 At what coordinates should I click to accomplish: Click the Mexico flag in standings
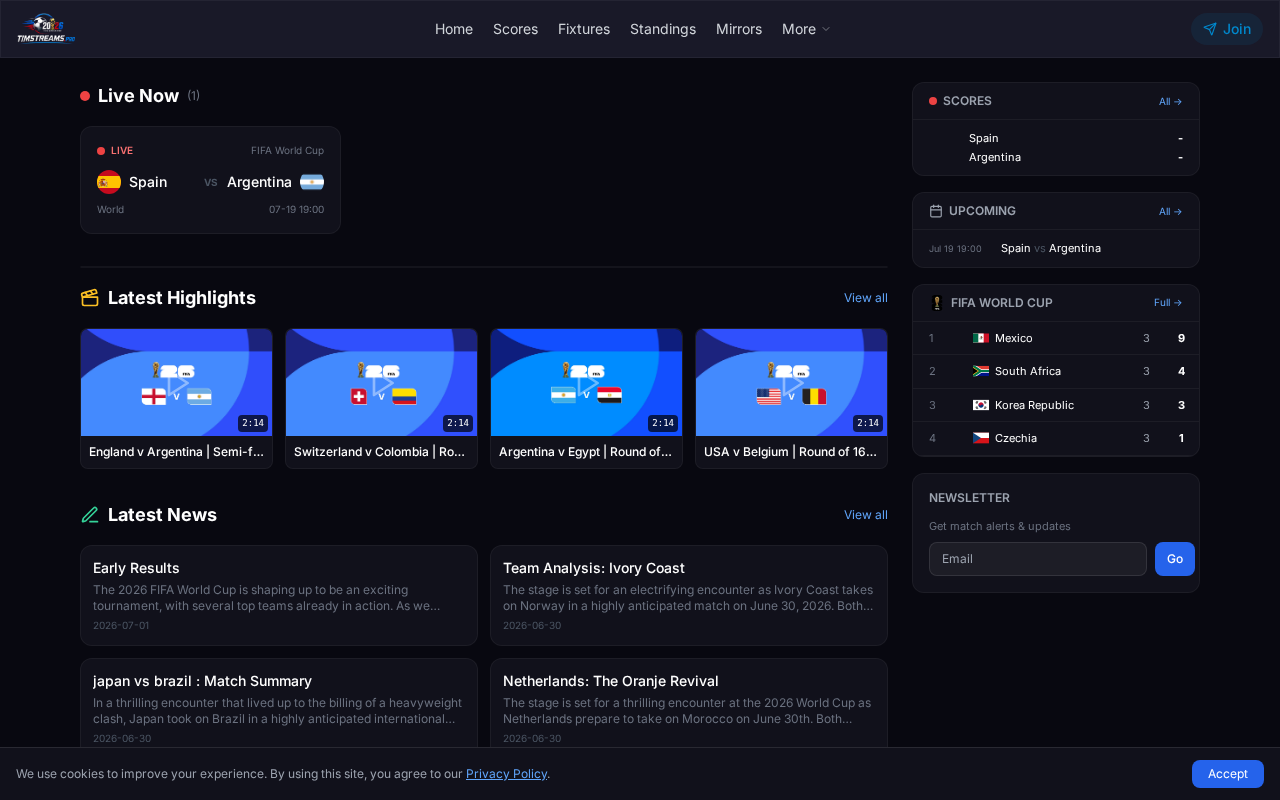click(x=981, y=338)
